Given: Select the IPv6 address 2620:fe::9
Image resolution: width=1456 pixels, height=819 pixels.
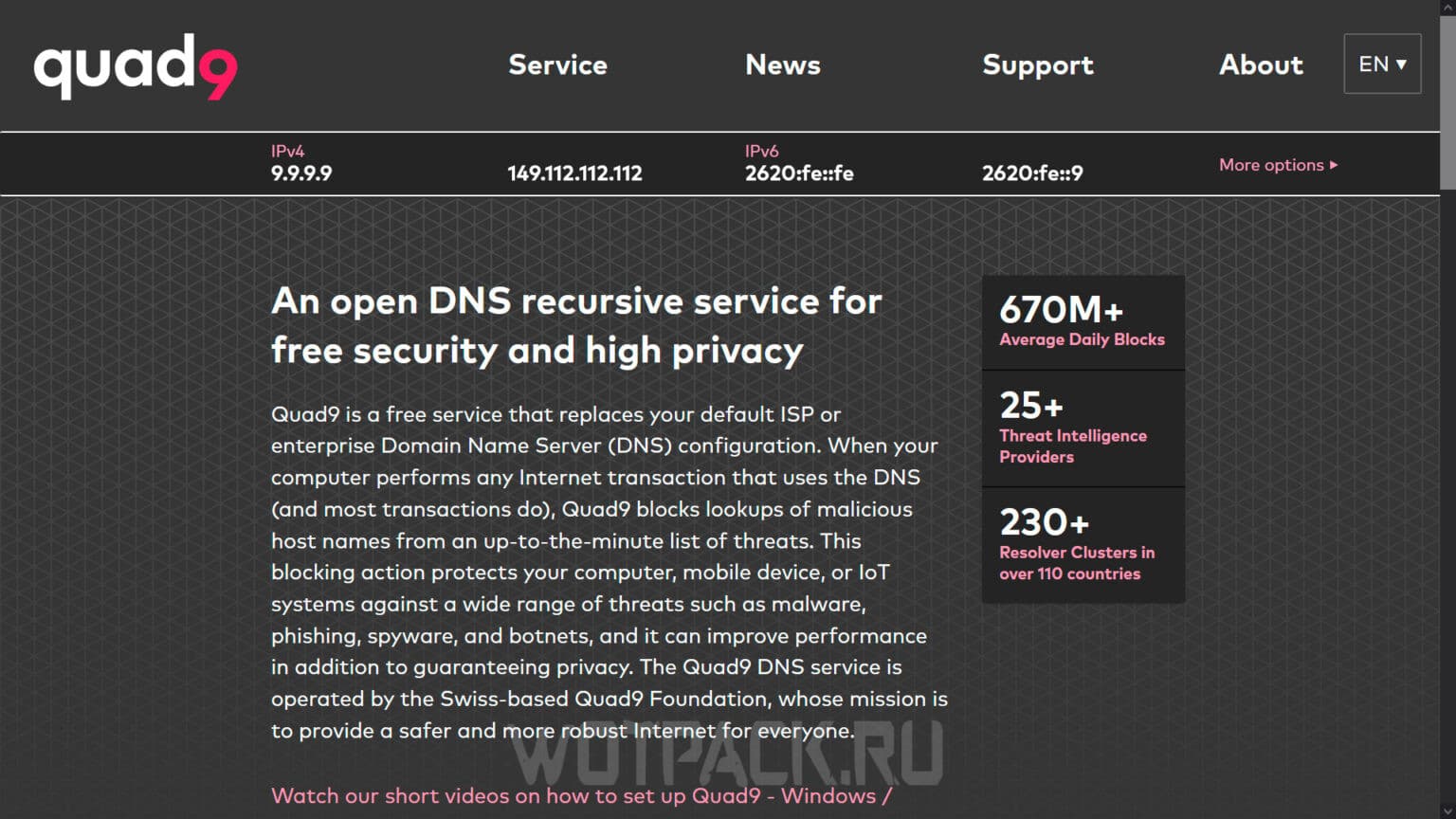Looking at the screenshot, I should [x=1034, y=173].
